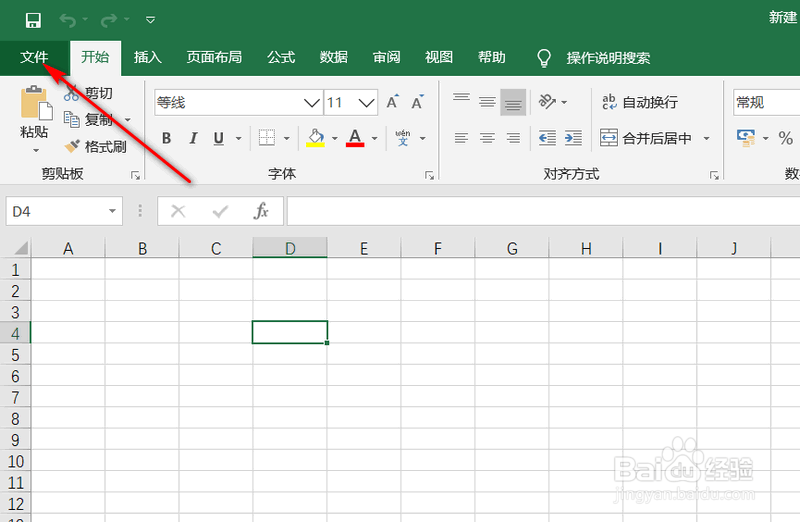The height and width of the screenshot is (522, 800).
Task: Open the 文件 menu tab
Action: pyautogui.click(x=34, y=57)
